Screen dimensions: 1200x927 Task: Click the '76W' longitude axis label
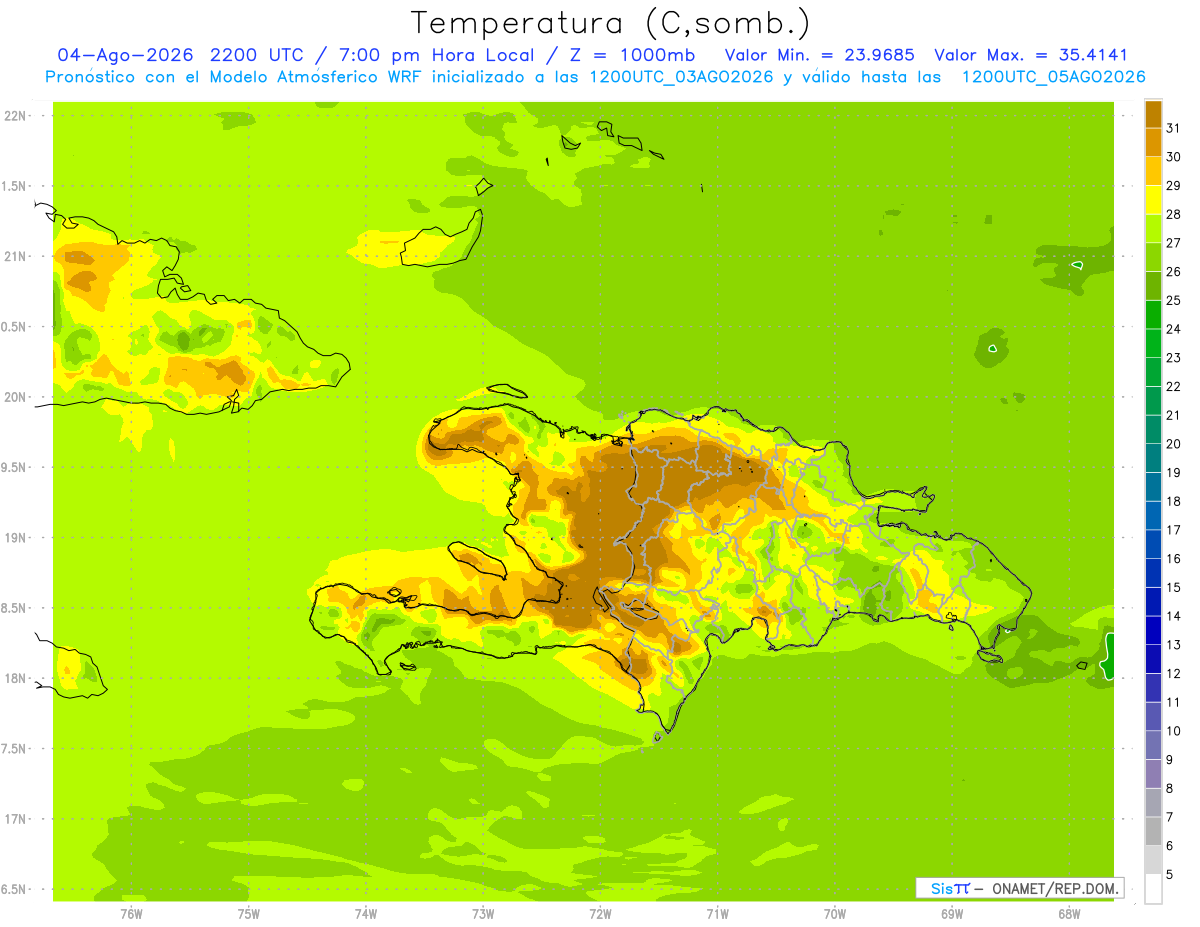click(131, 914)
